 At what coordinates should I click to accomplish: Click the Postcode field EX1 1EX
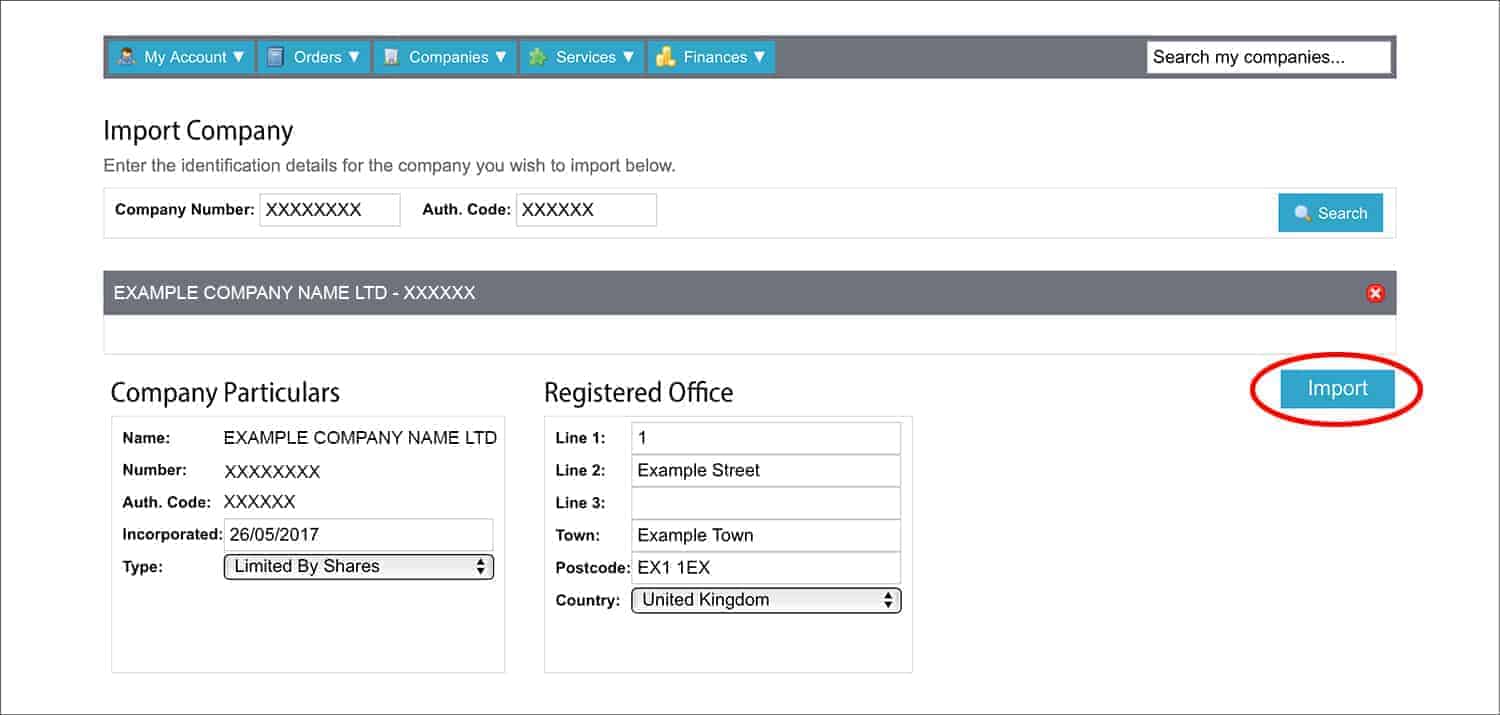coord(767,568)
